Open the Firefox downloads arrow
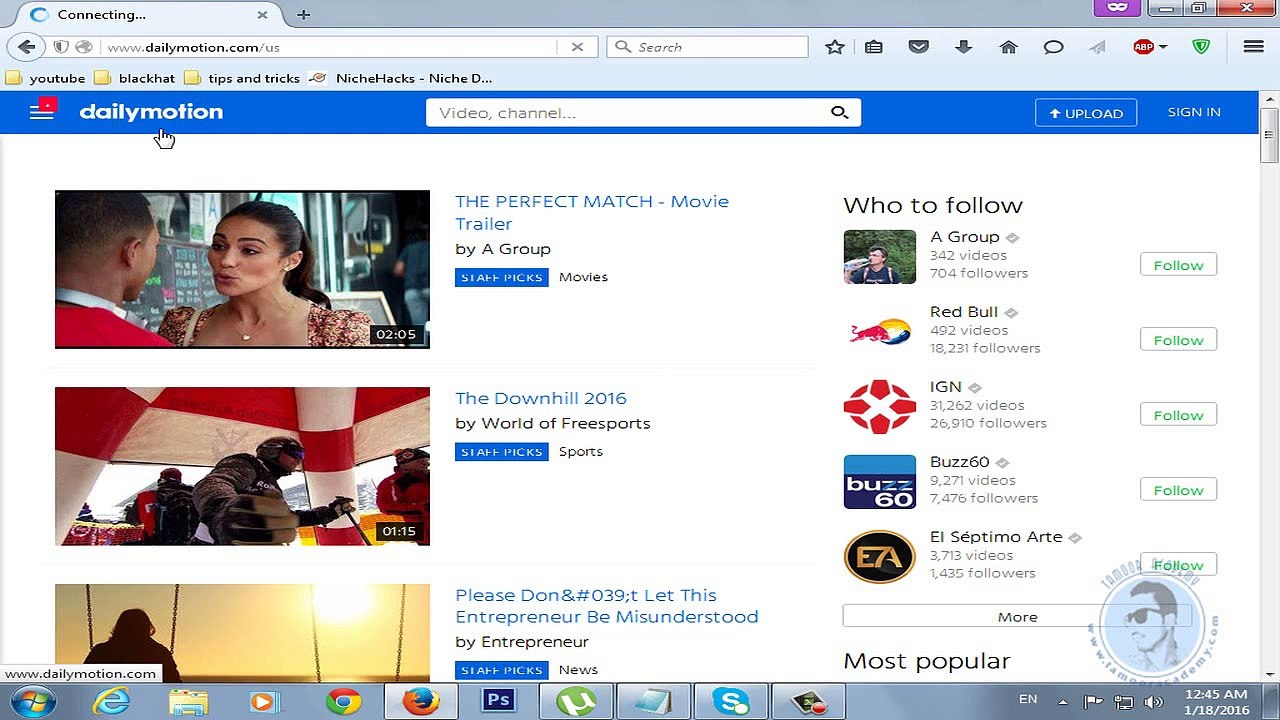Viewport: 1280px width, 720px height. (964, 47)
